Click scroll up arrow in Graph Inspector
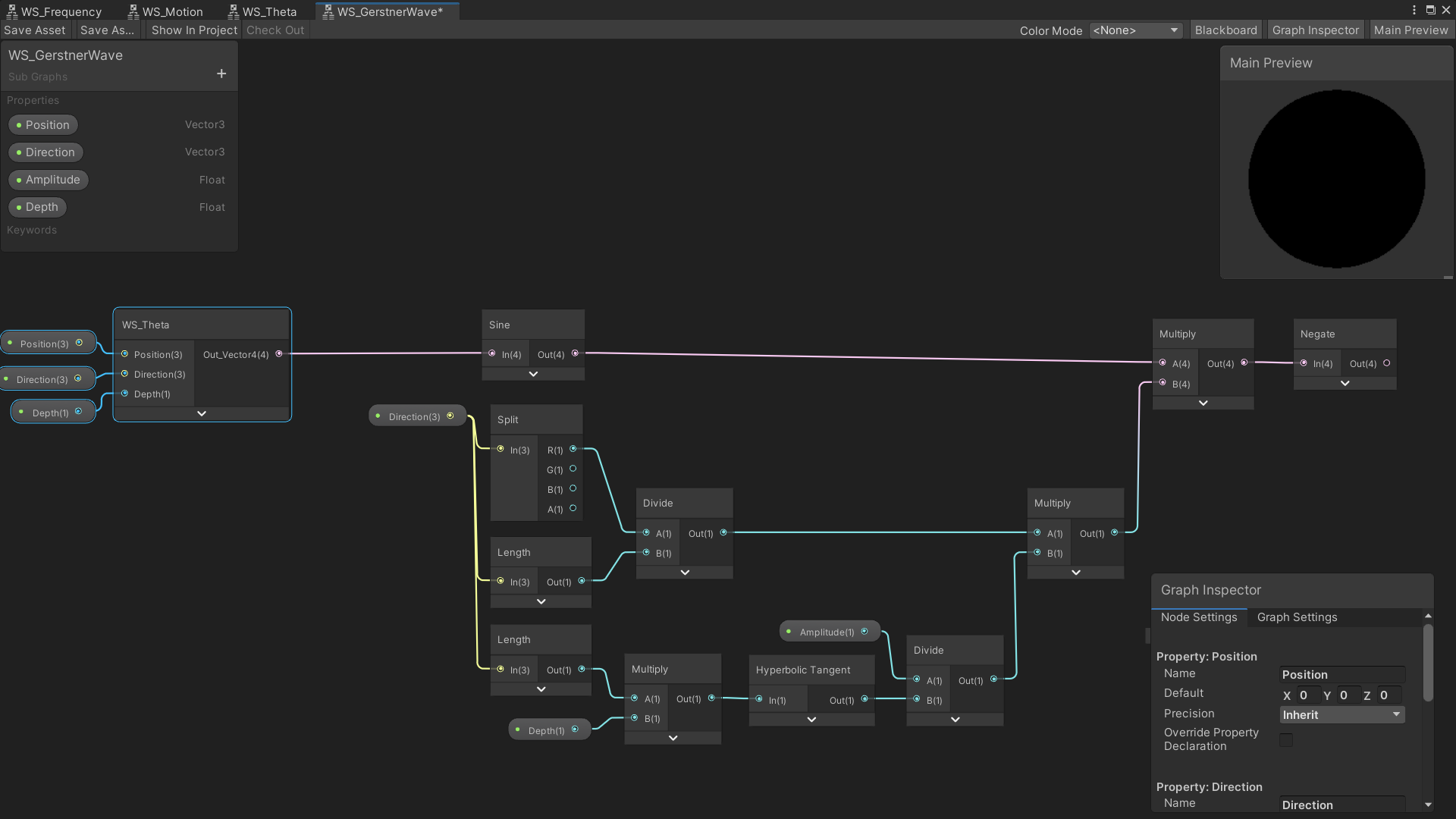 1428,616
